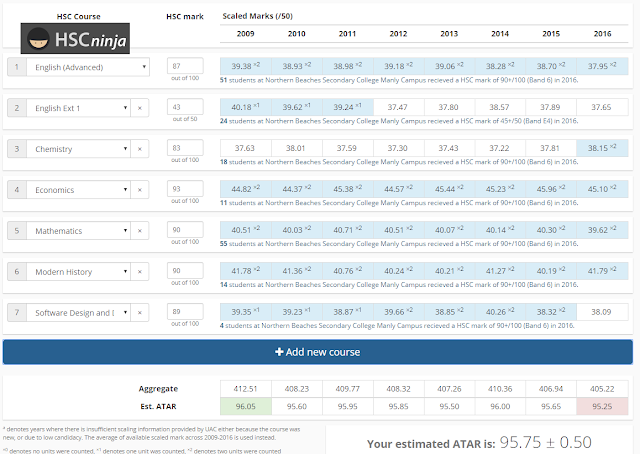Click the HSC Ninja logo
The image size is (640, 454).
75,38
